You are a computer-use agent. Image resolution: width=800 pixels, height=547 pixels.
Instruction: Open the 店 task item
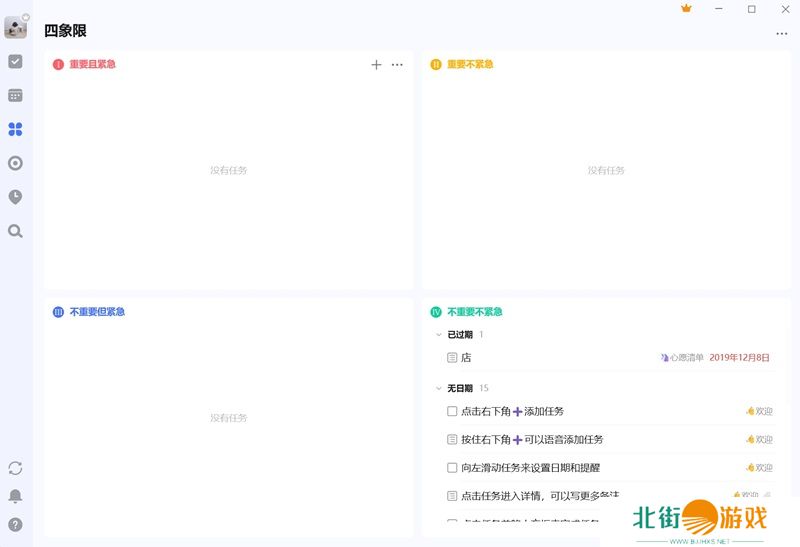click(466, 357)
